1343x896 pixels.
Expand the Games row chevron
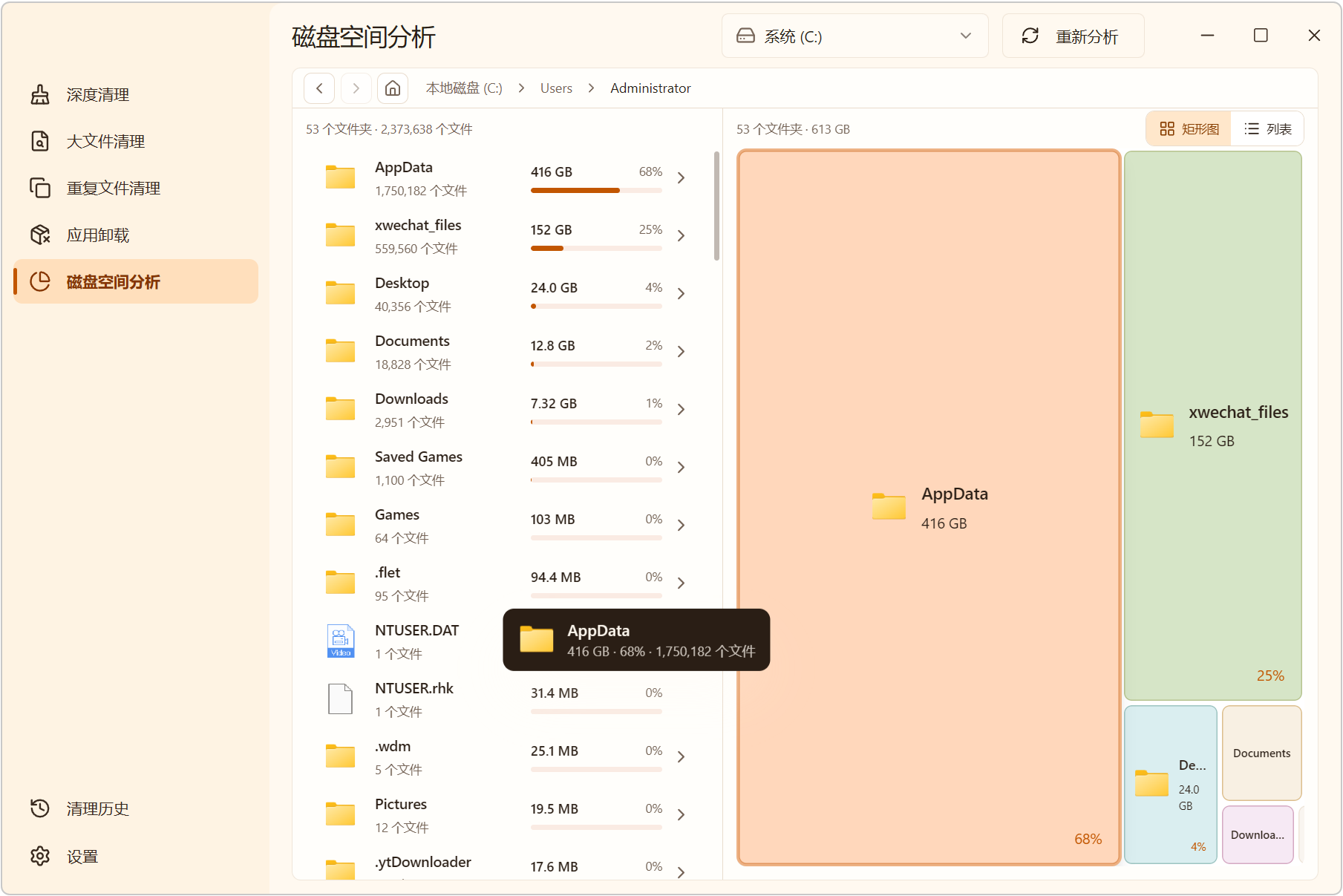681,526
